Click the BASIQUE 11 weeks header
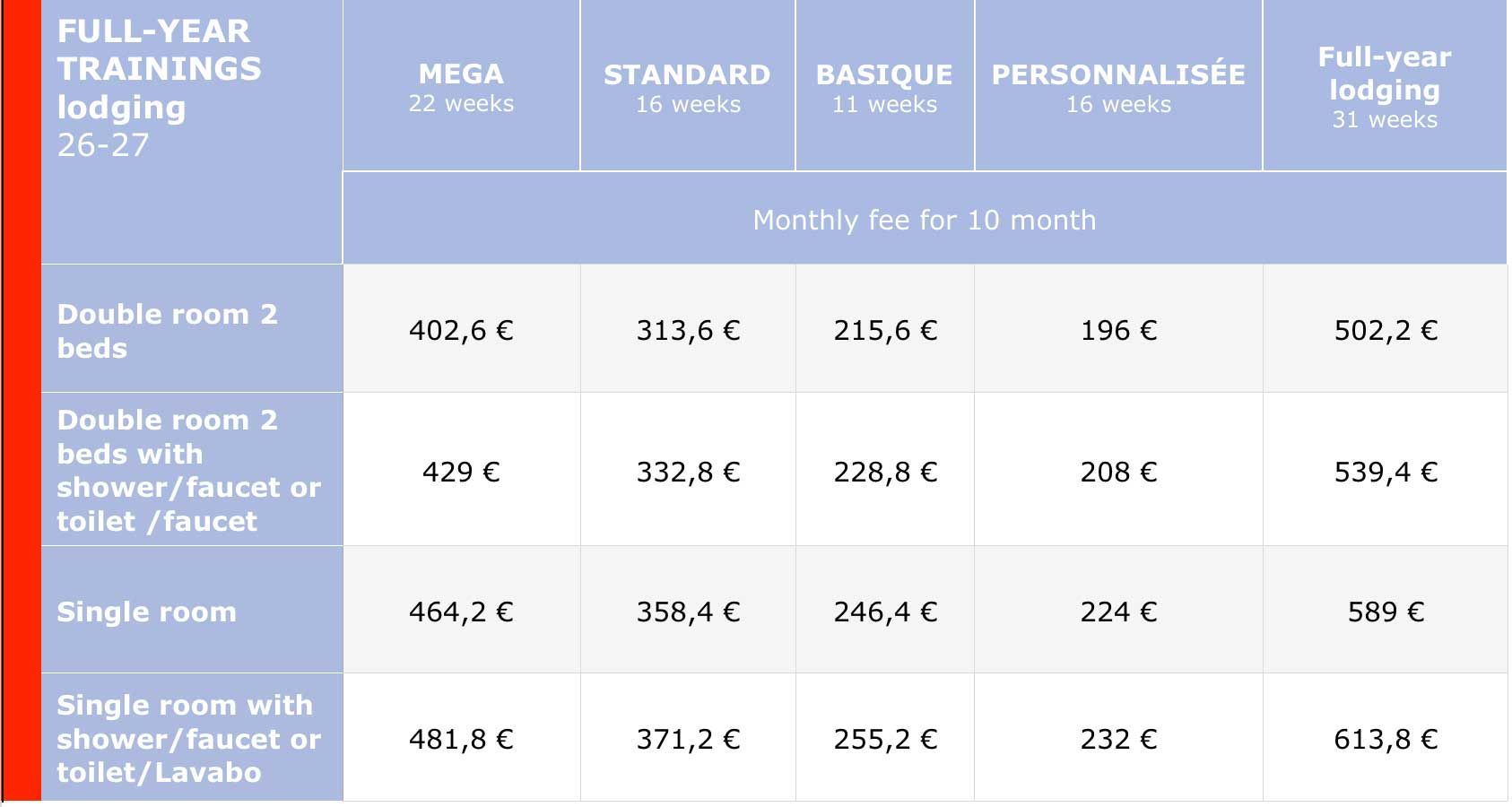 pyautogui.click(x=885, y=86)
